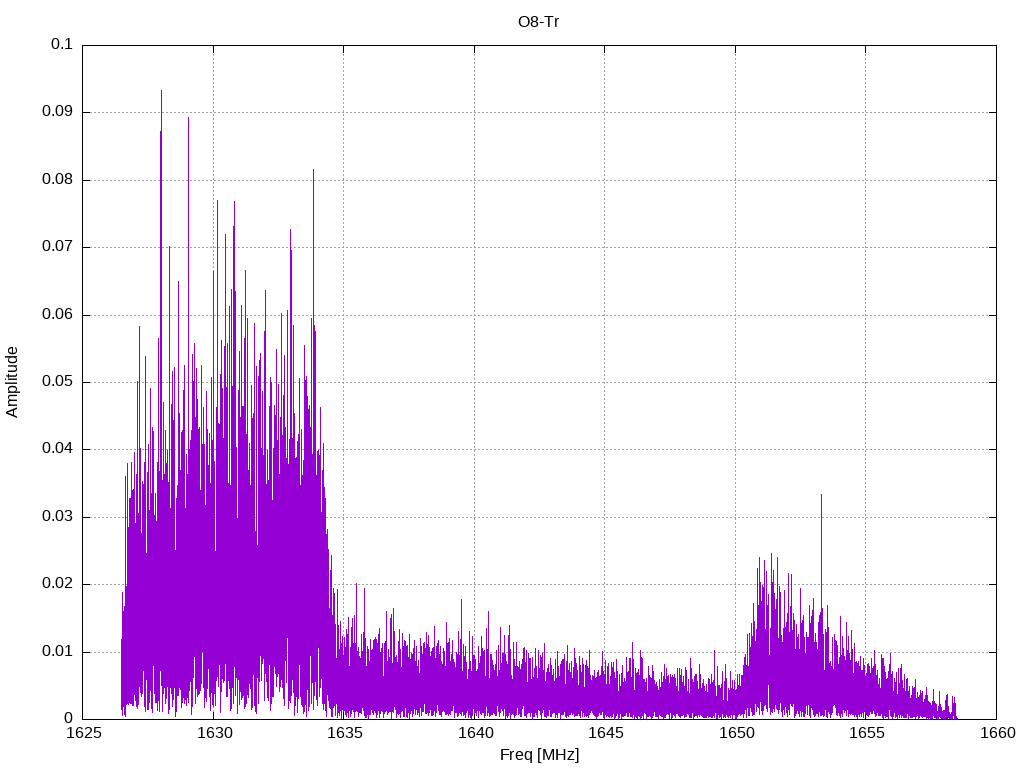This screenshot has width=1024, height=768.
Task: Click the tallest peak tip near 1628 MHz
Action: coord(161,91)
